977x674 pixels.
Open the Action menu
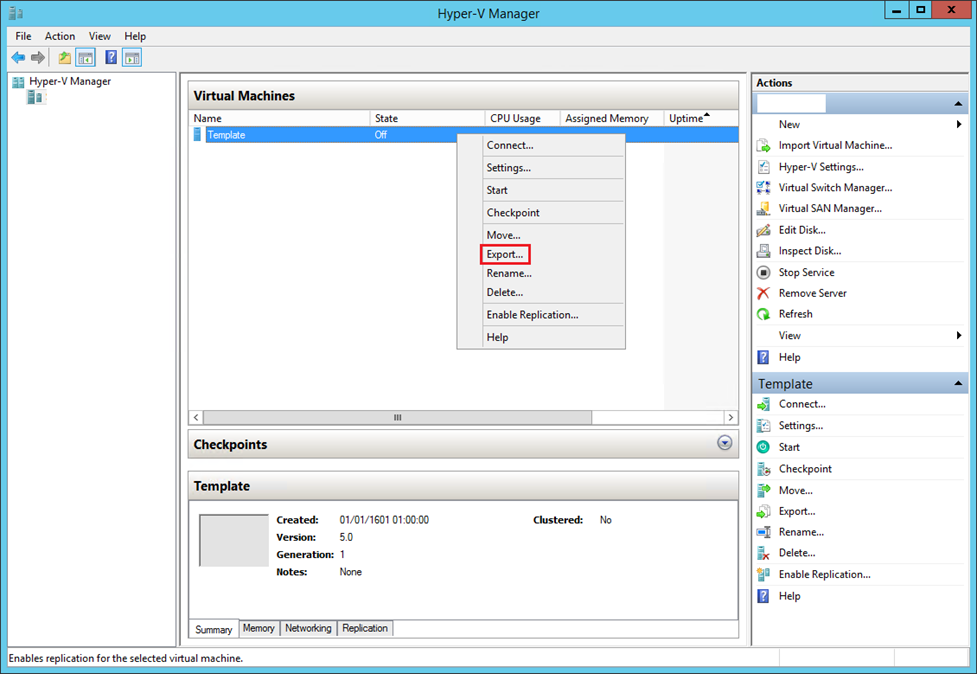coord(60,36)
